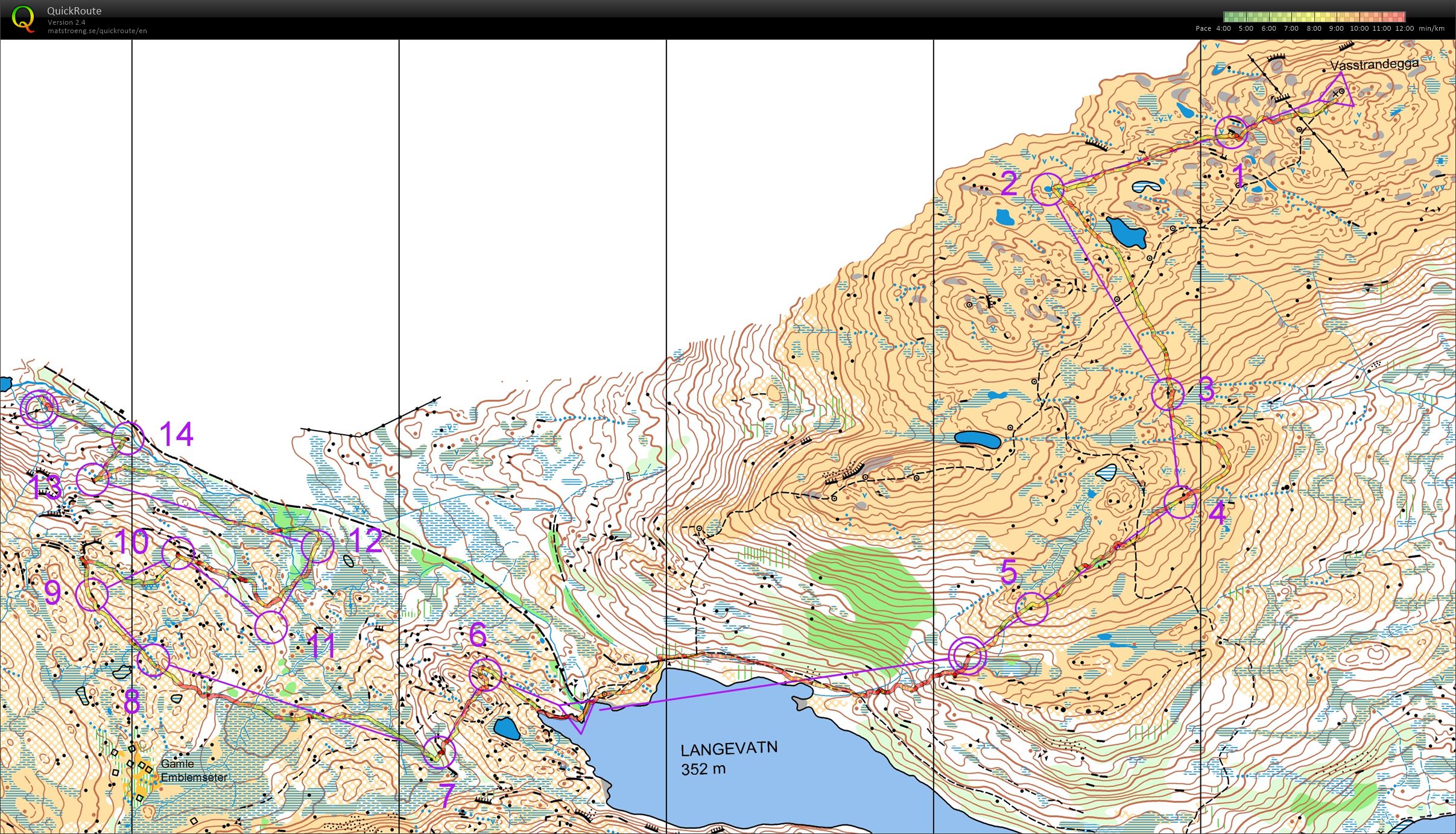Click the 9:00 pace legend value
The image size is (1456, 834).
click(1337, 28)
